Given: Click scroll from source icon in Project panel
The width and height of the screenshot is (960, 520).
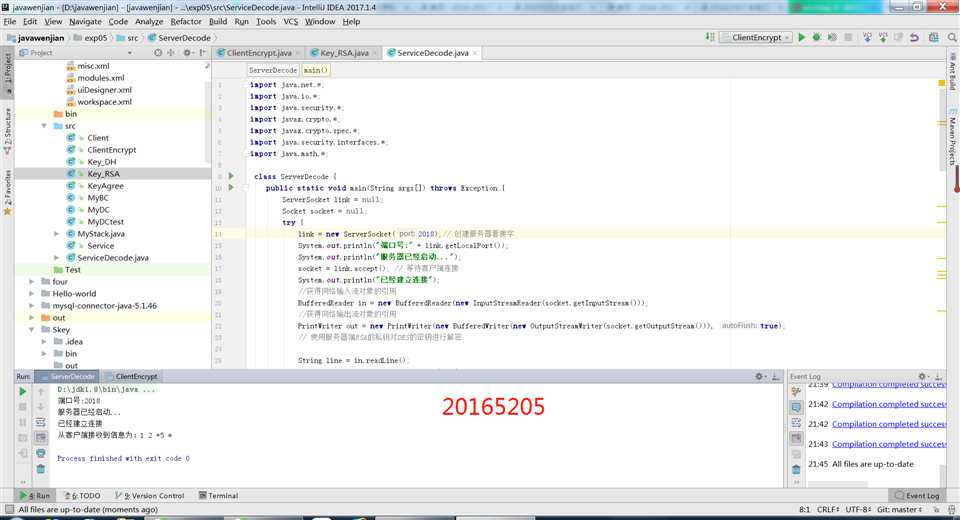Looking at the screenshot, I should (x=158, y=53).
